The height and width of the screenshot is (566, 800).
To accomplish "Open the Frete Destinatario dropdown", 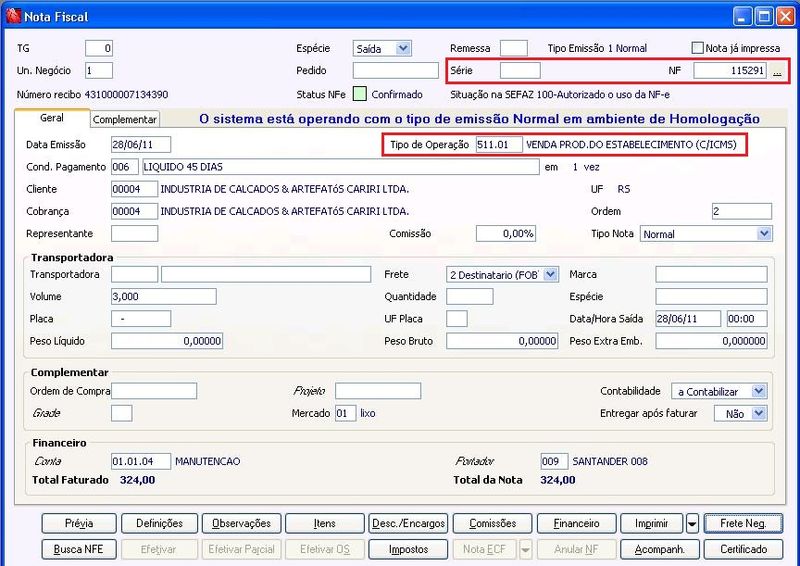I will [550, 275].
